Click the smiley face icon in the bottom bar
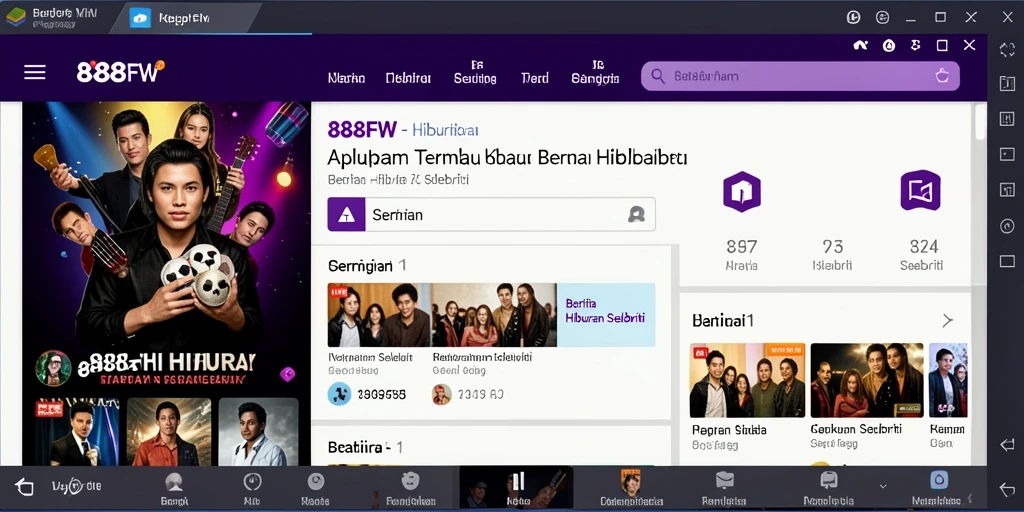Image resolution: width=1024 pixels, height=512 pixels. (x=410, y=481)
